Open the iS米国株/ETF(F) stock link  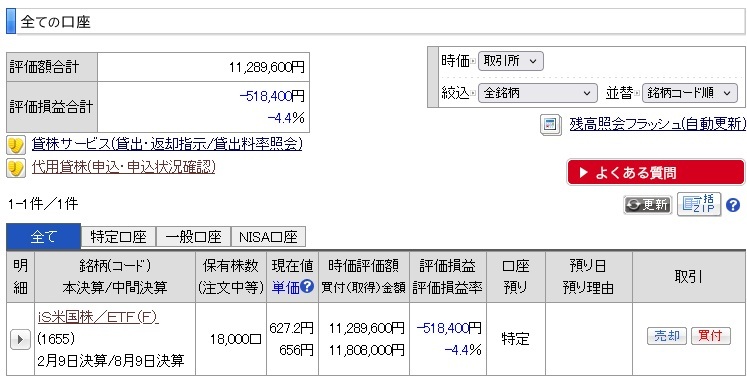click(98, 317)
